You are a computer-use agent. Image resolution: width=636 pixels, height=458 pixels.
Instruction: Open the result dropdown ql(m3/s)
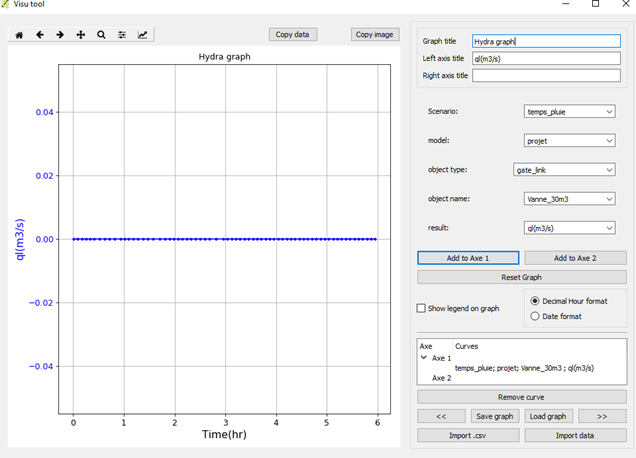click(x=569, y=228)
